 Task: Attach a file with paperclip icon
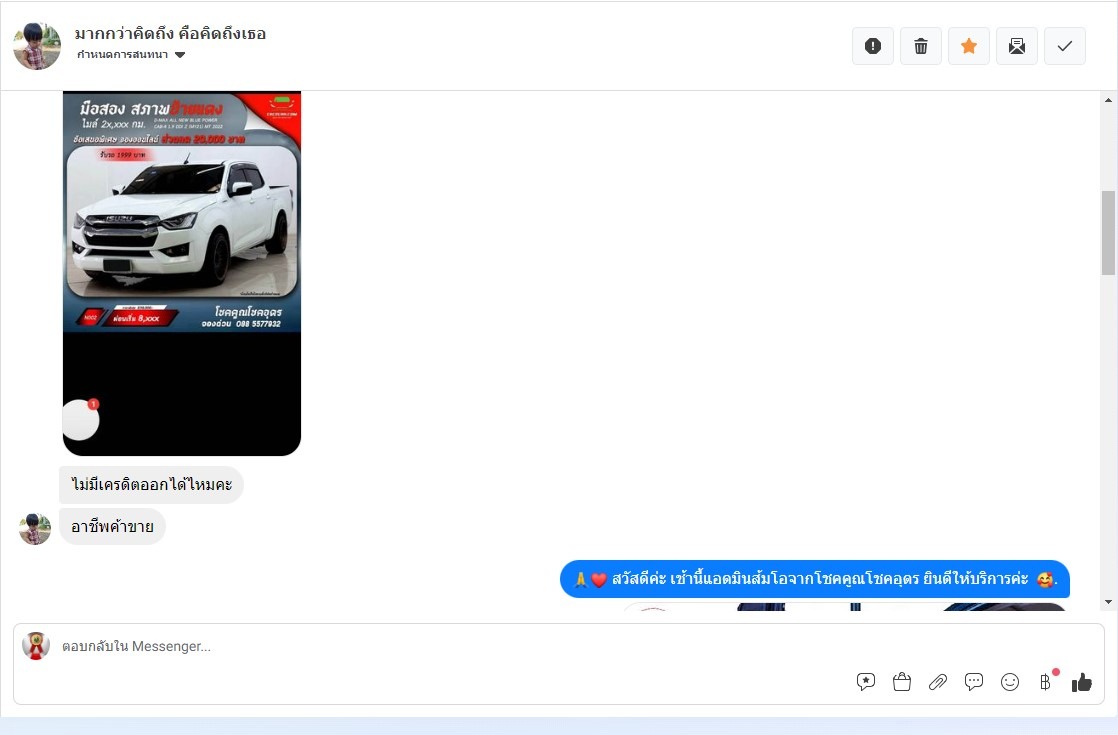[x=938, y=682]
